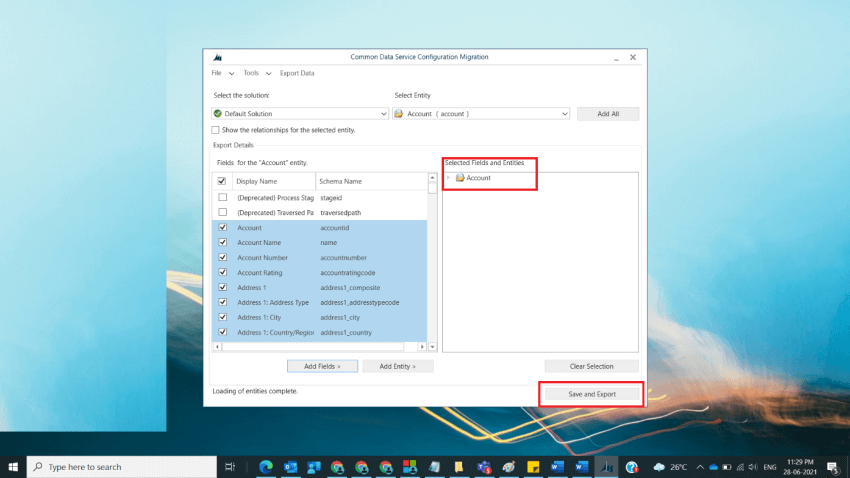Open the taskbar clock and date
The height and width of the screenshot is (478, 850).
click(800, 467)
